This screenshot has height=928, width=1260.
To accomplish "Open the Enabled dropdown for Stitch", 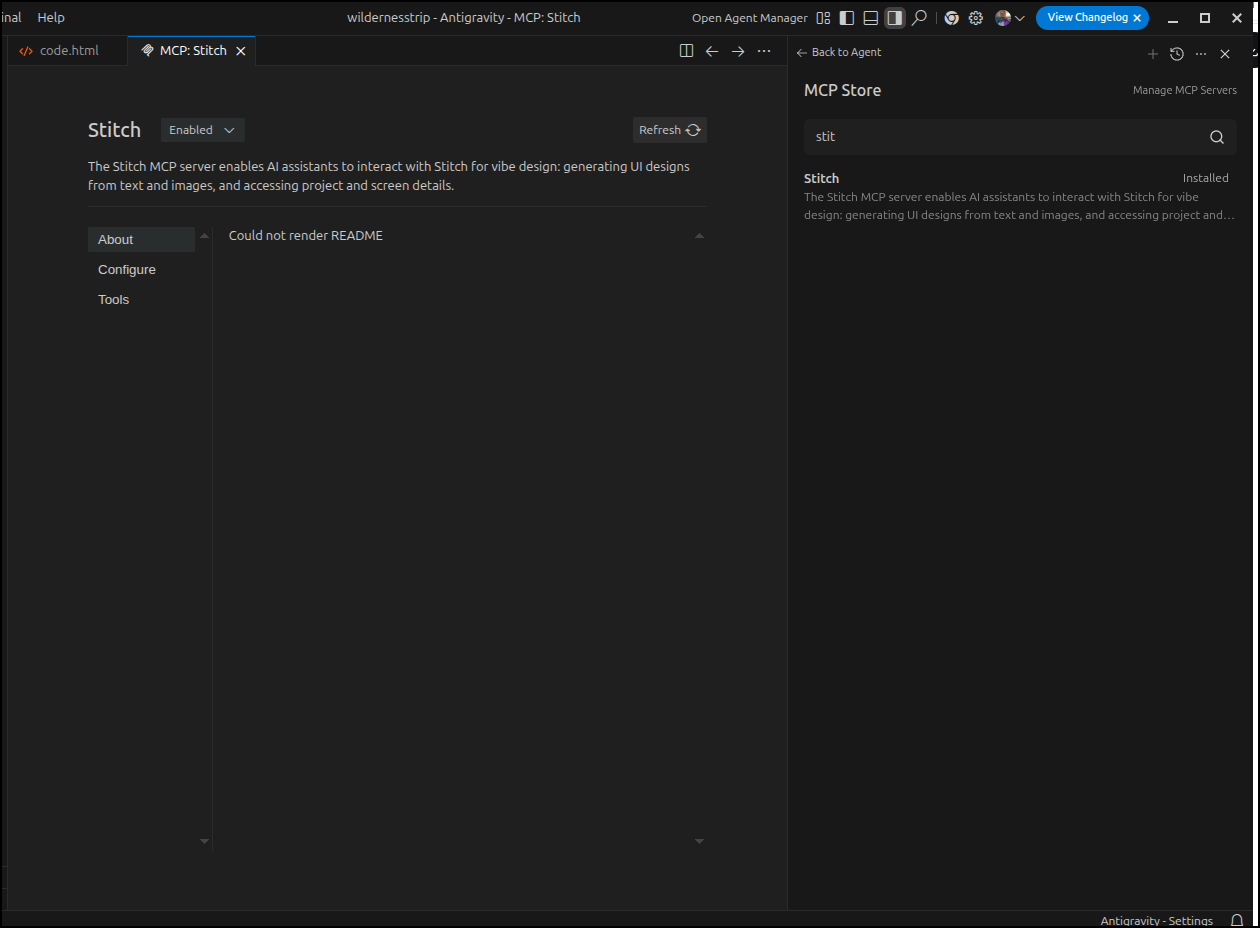I will tap(202, 130).
